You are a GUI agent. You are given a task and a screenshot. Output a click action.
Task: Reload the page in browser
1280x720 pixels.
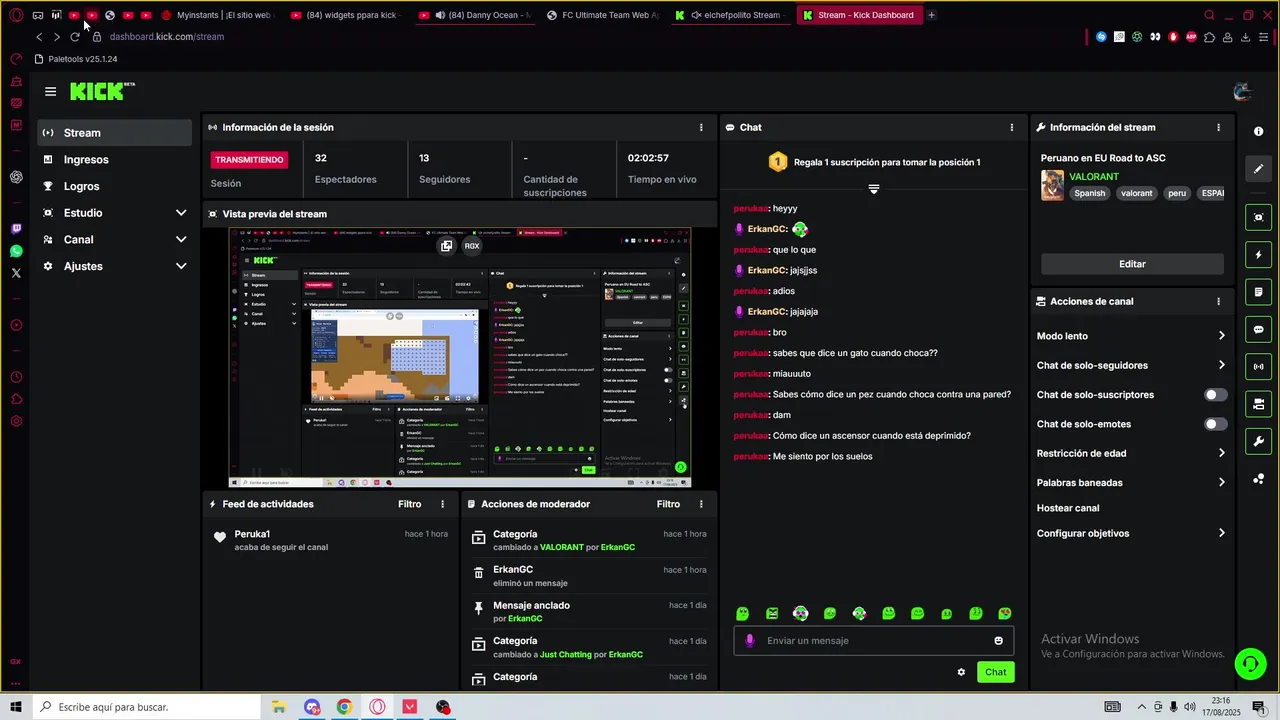point(74,37)
